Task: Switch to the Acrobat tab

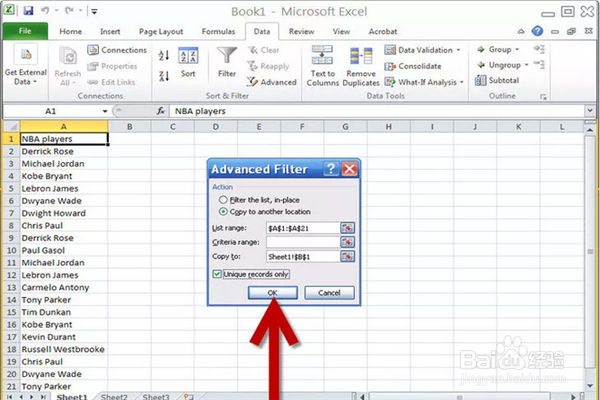Action: [383, 31]
